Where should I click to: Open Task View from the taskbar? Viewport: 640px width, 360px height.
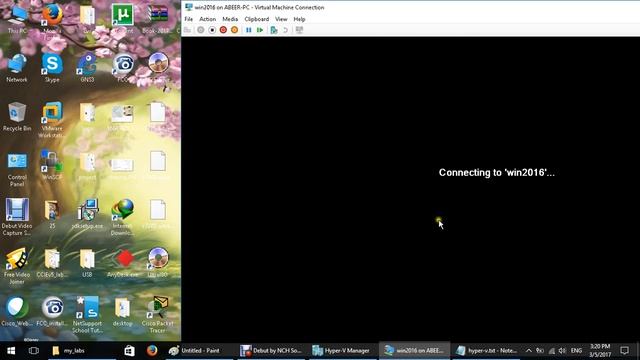[x=33, y=351]
